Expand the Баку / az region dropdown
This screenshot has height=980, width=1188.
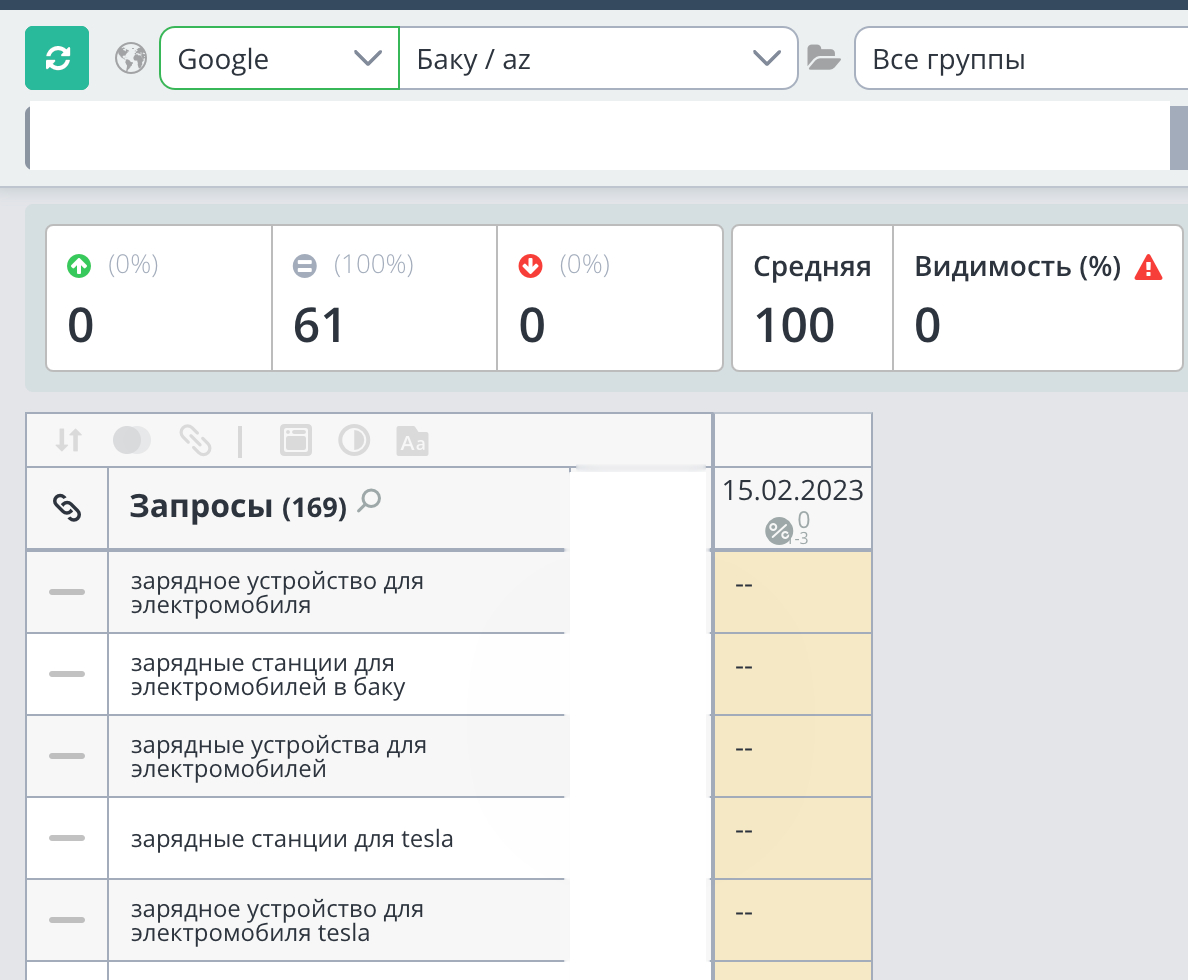point(598,59)
